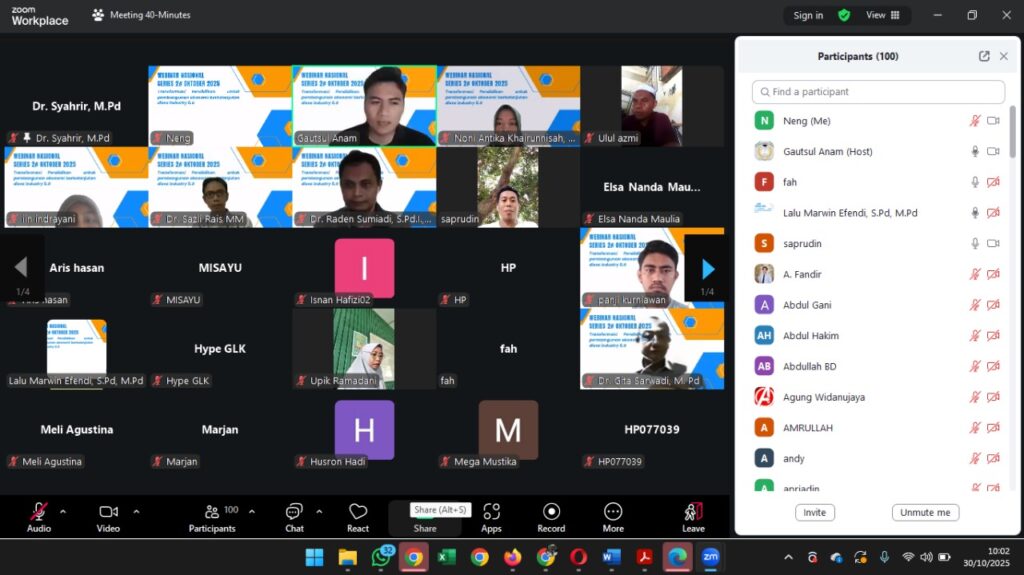Screen dimensions: 1024x575
Task: Click the Invite button
Action: [815, 512]
